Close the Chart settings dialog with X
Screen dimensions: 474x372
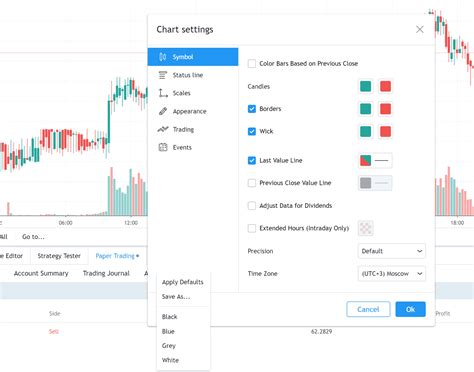420,29
